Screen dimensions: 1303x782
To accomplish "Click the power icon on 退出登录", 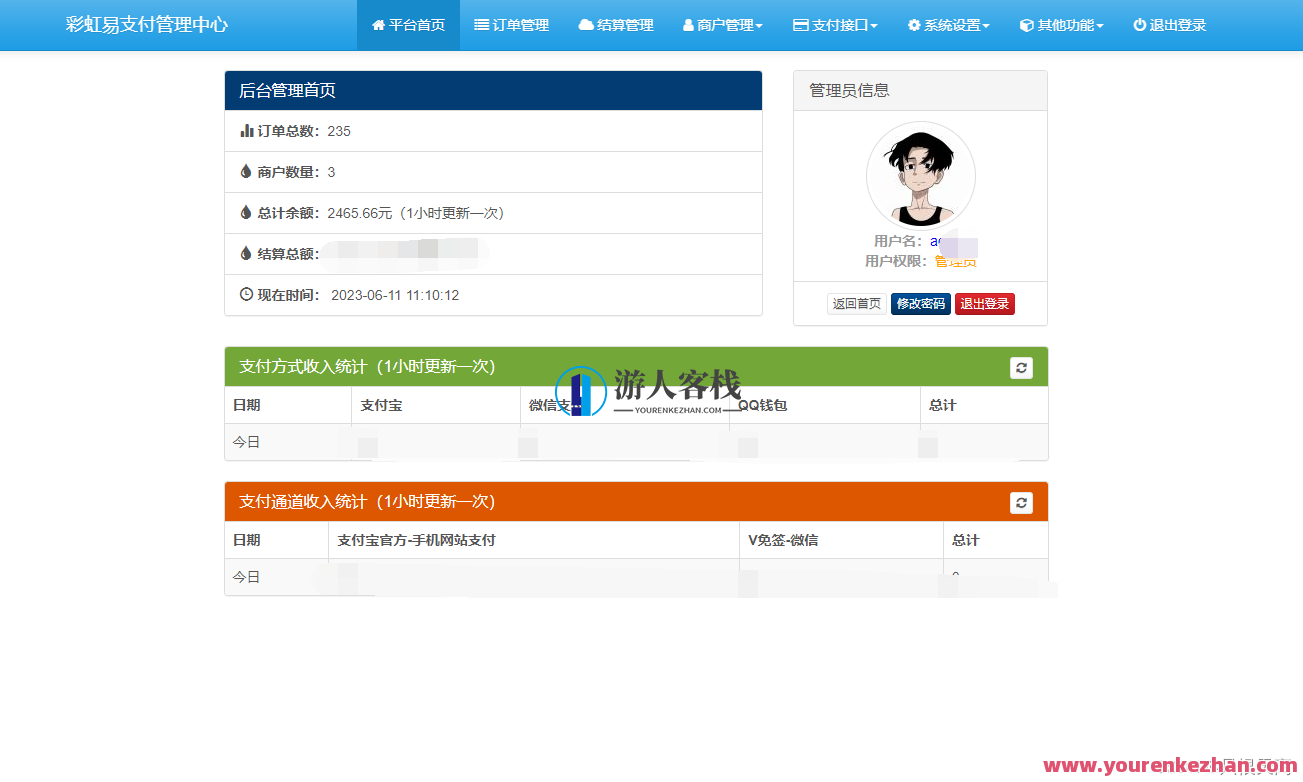I will 1142,25.
